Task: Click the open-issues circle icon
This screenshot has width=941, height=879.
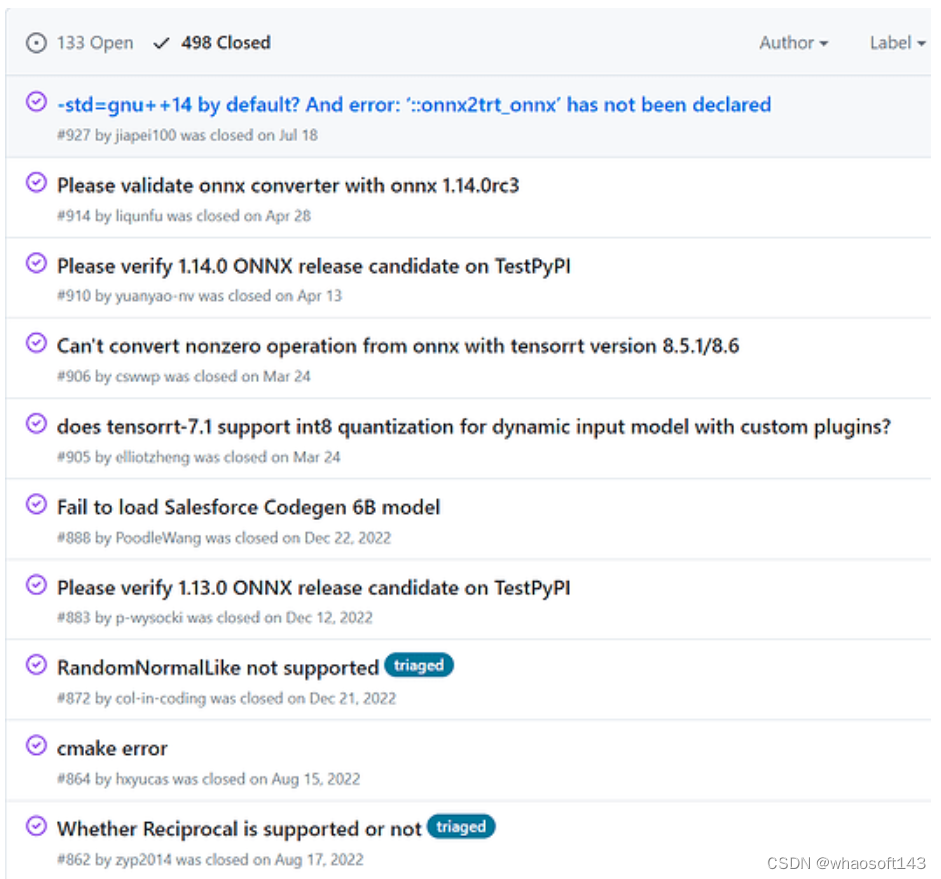Action: point(36,43)
